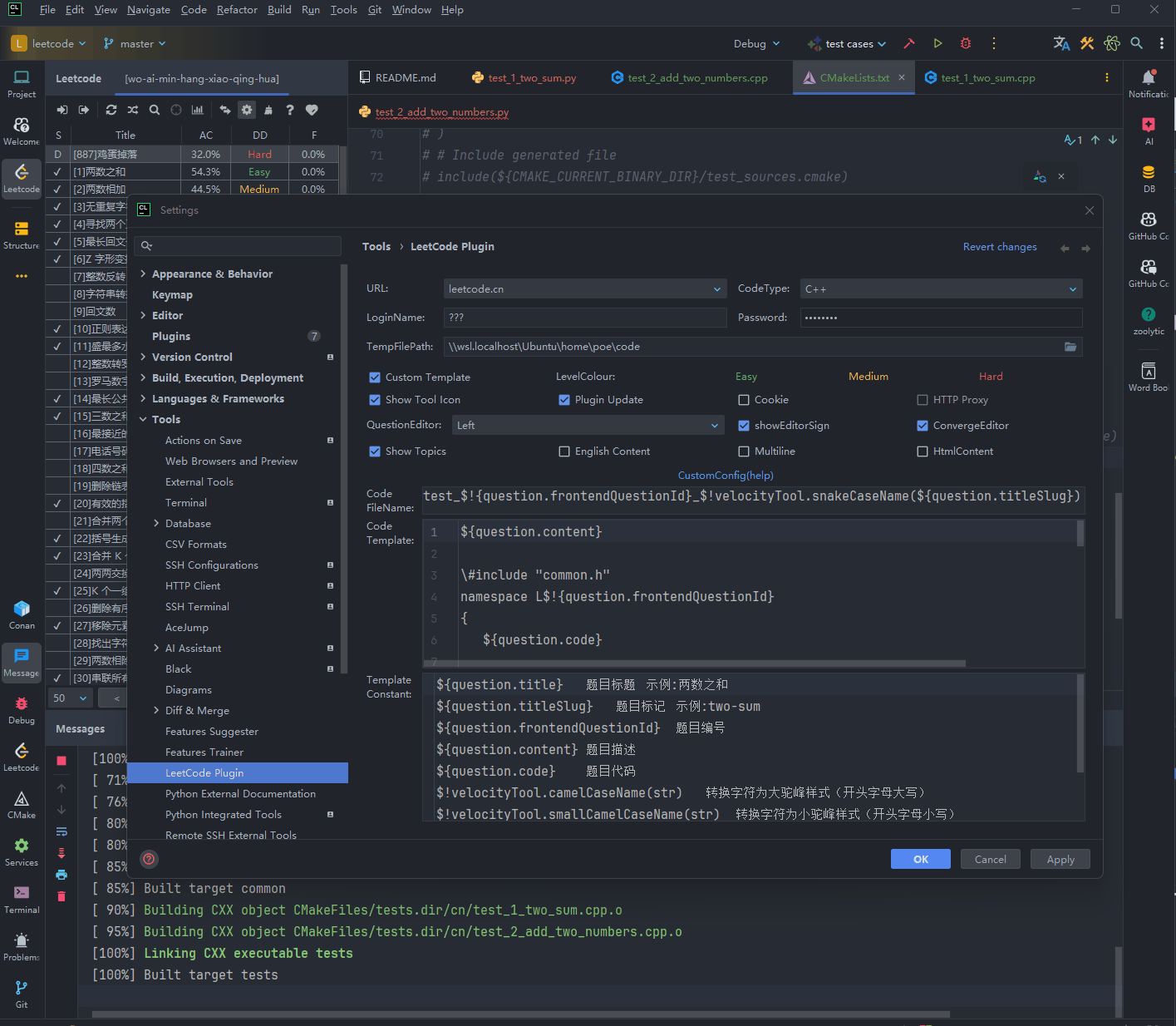Open the master branch dropdown
The width and height of the screenshot is (1176, 1026).
[135, 44]
